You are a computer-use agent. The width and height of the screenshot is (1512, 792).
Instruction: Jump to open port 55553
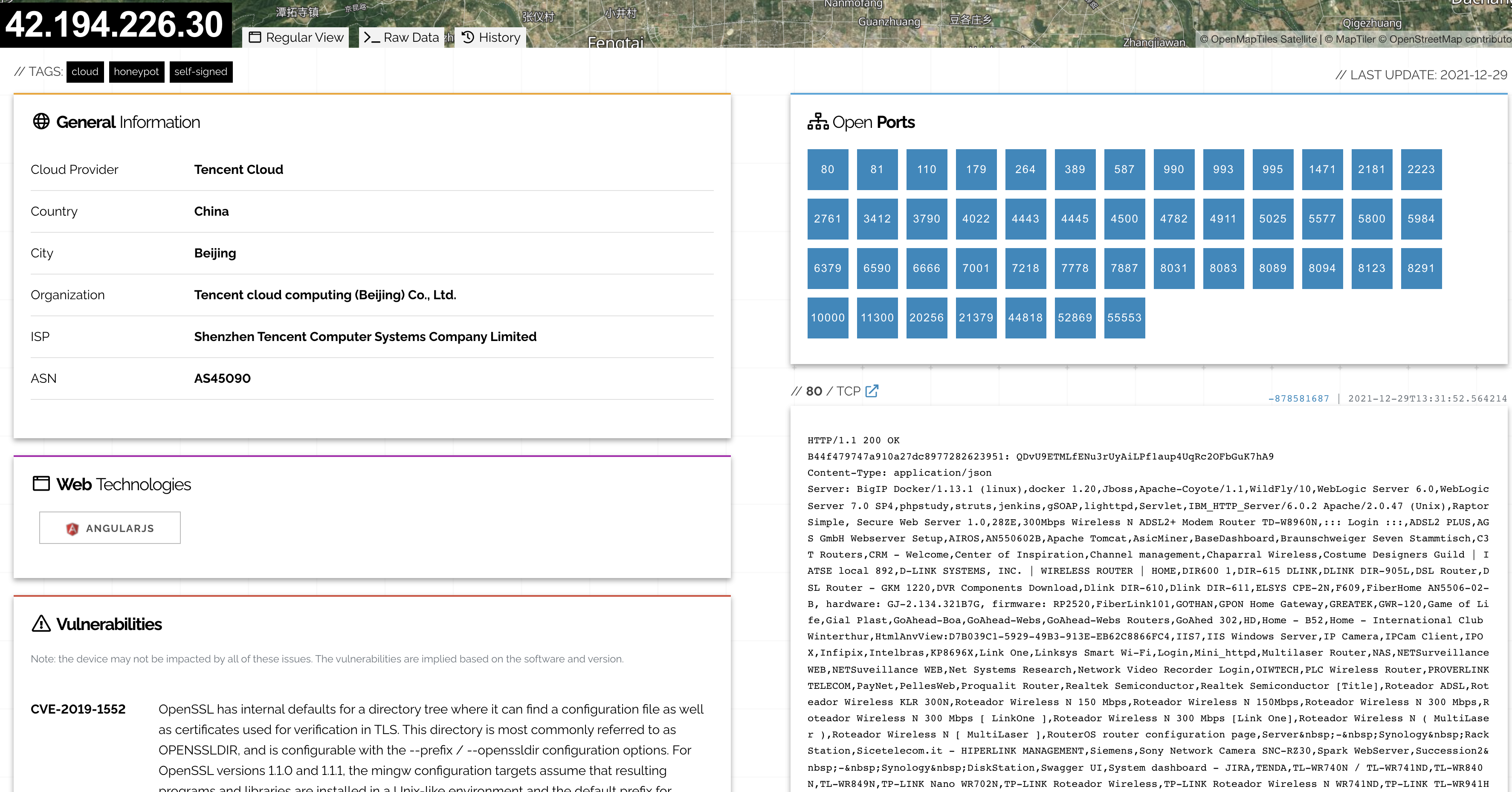coord(1124,318)
